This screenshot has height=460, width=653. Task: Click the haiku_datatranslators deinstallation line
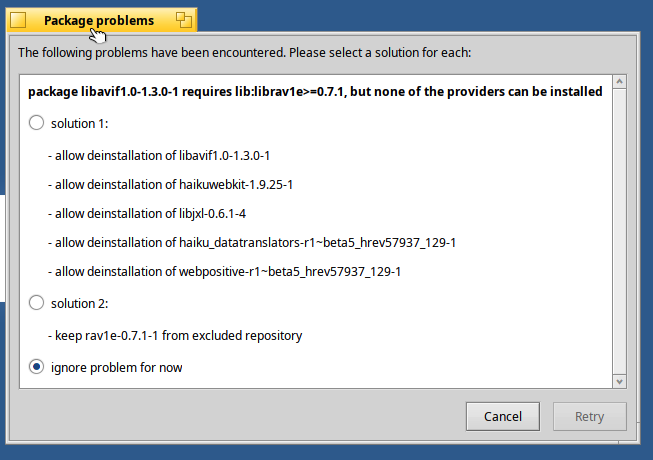pyautogui.click(x=252, y=242)
